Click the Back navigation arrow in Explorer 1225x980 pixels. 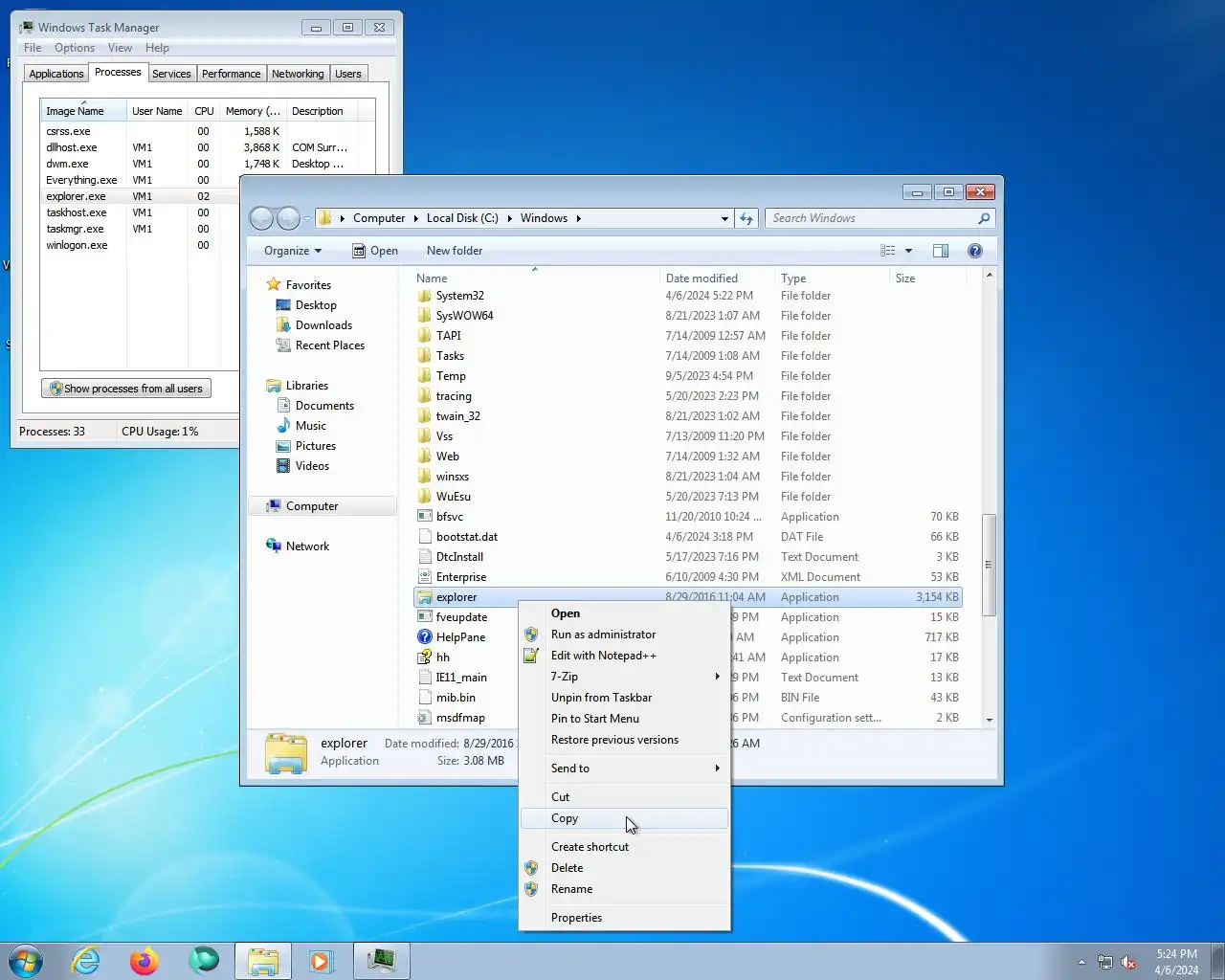coord(261,218)
